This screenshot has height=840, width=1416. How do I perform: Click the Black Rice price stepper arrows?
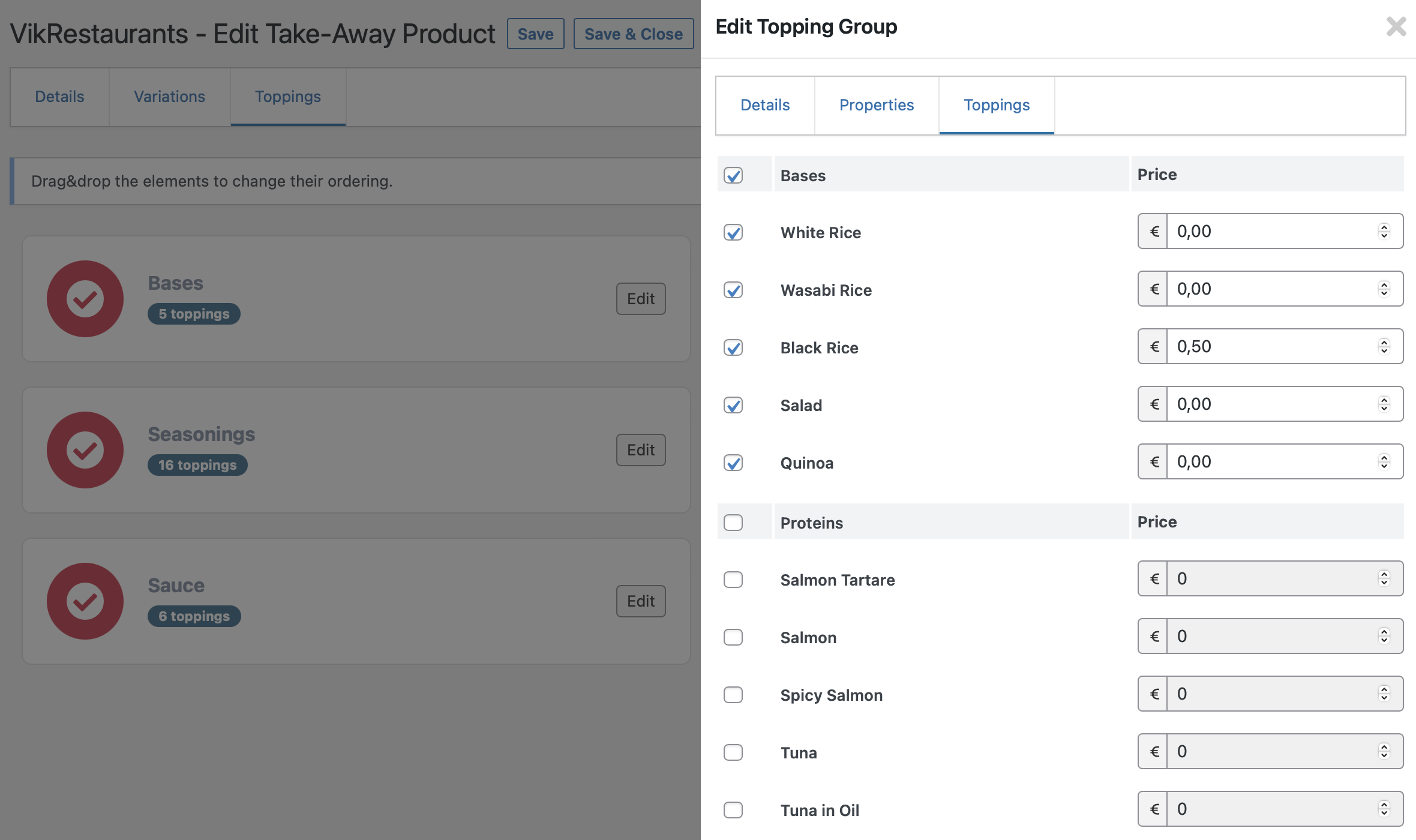point(1384,346)
